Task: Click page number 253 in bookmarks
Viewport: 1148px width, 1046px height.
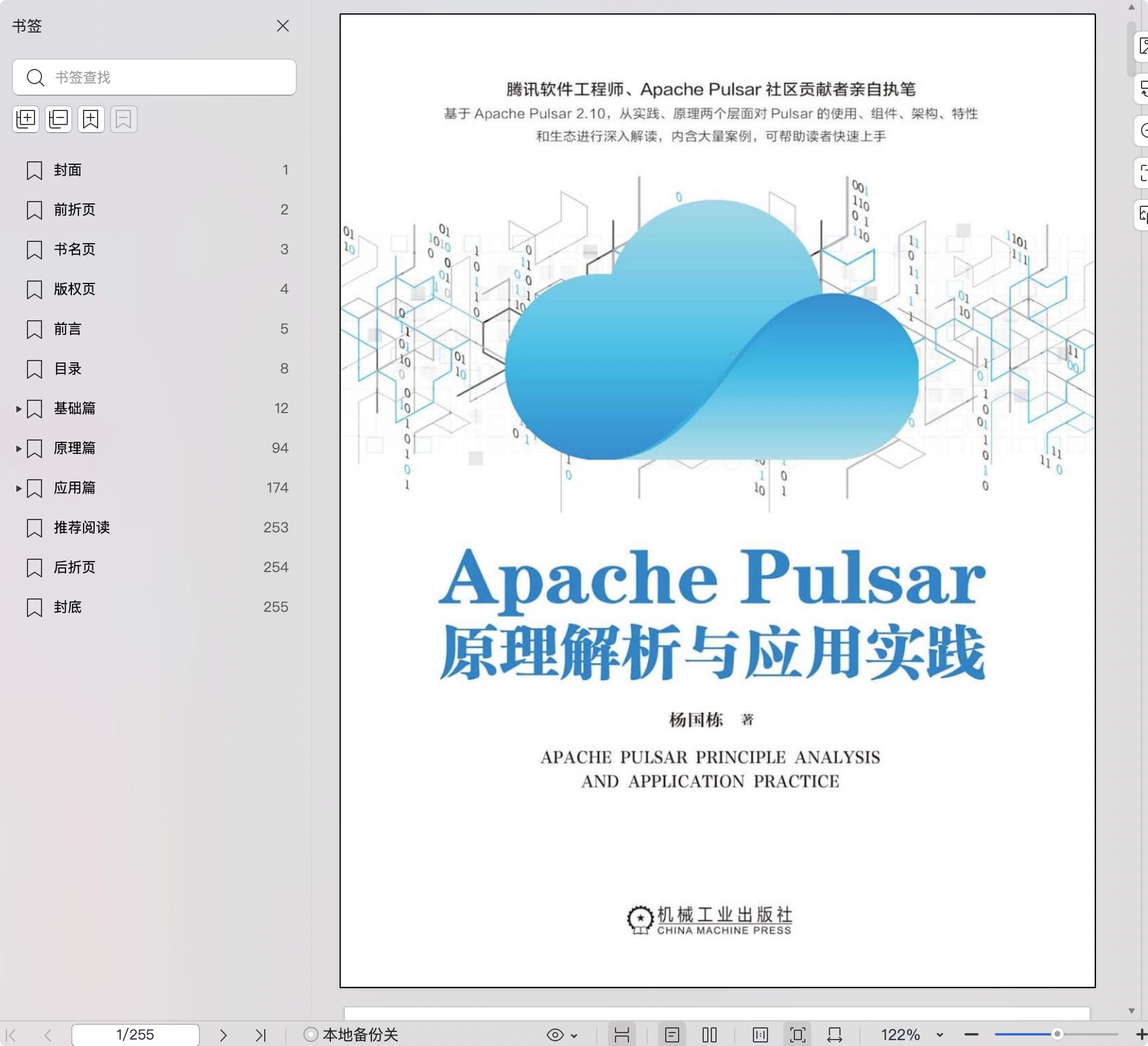Action: pyautogui.click(x=276, y=528)
